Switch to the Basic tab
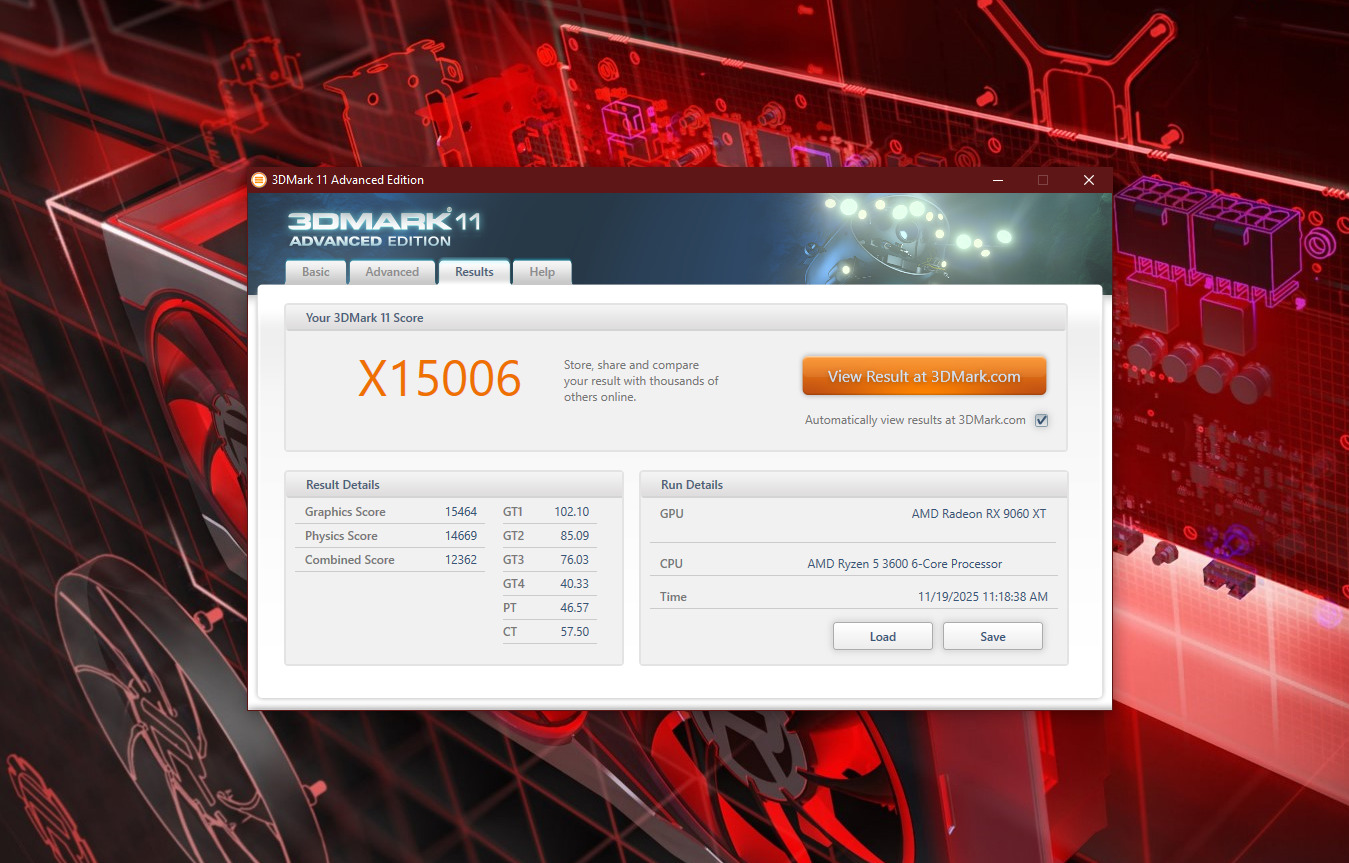 coord(316,272)
